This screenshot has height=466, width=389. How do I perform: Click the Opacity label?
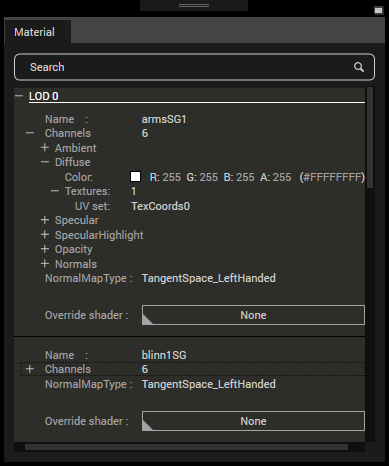(74, 250)
